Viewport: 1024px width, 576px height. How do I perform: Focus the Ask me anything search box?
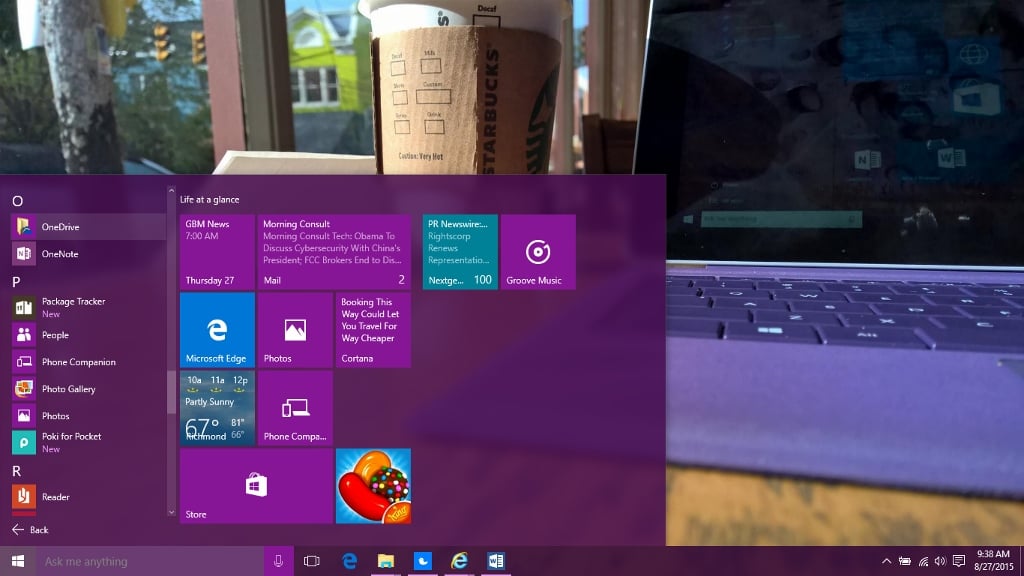(x=150, y=561)
